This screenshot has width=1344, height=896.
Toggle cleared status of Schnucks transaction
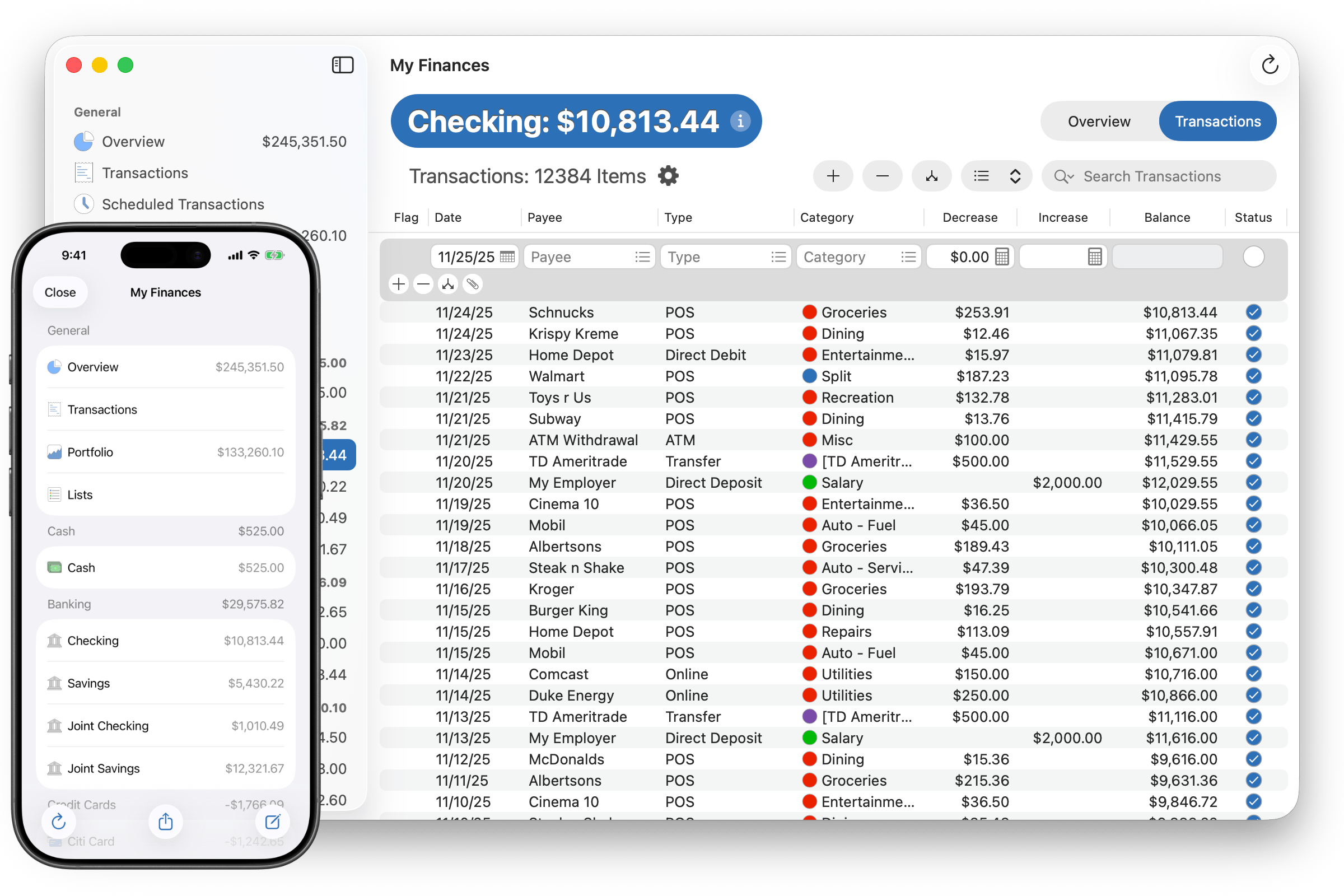(1253, 312)
